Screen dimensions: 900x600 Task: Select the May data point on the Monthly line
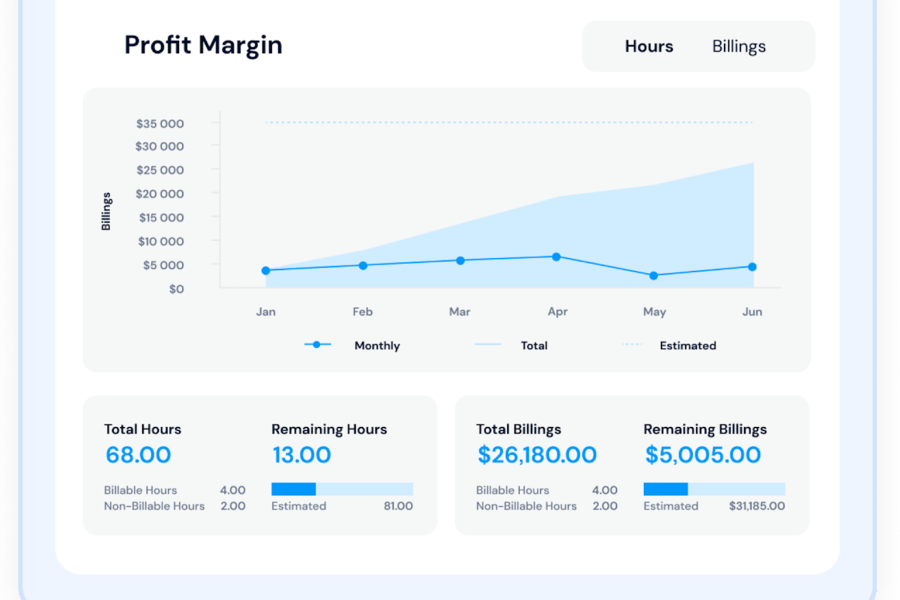654,275
